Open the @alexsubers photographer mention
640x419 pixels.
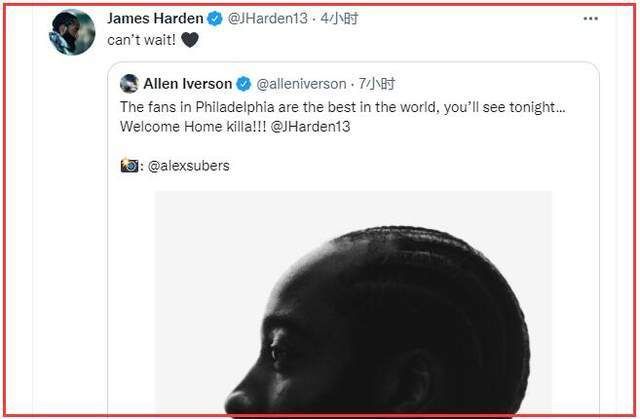pos(189,166)
